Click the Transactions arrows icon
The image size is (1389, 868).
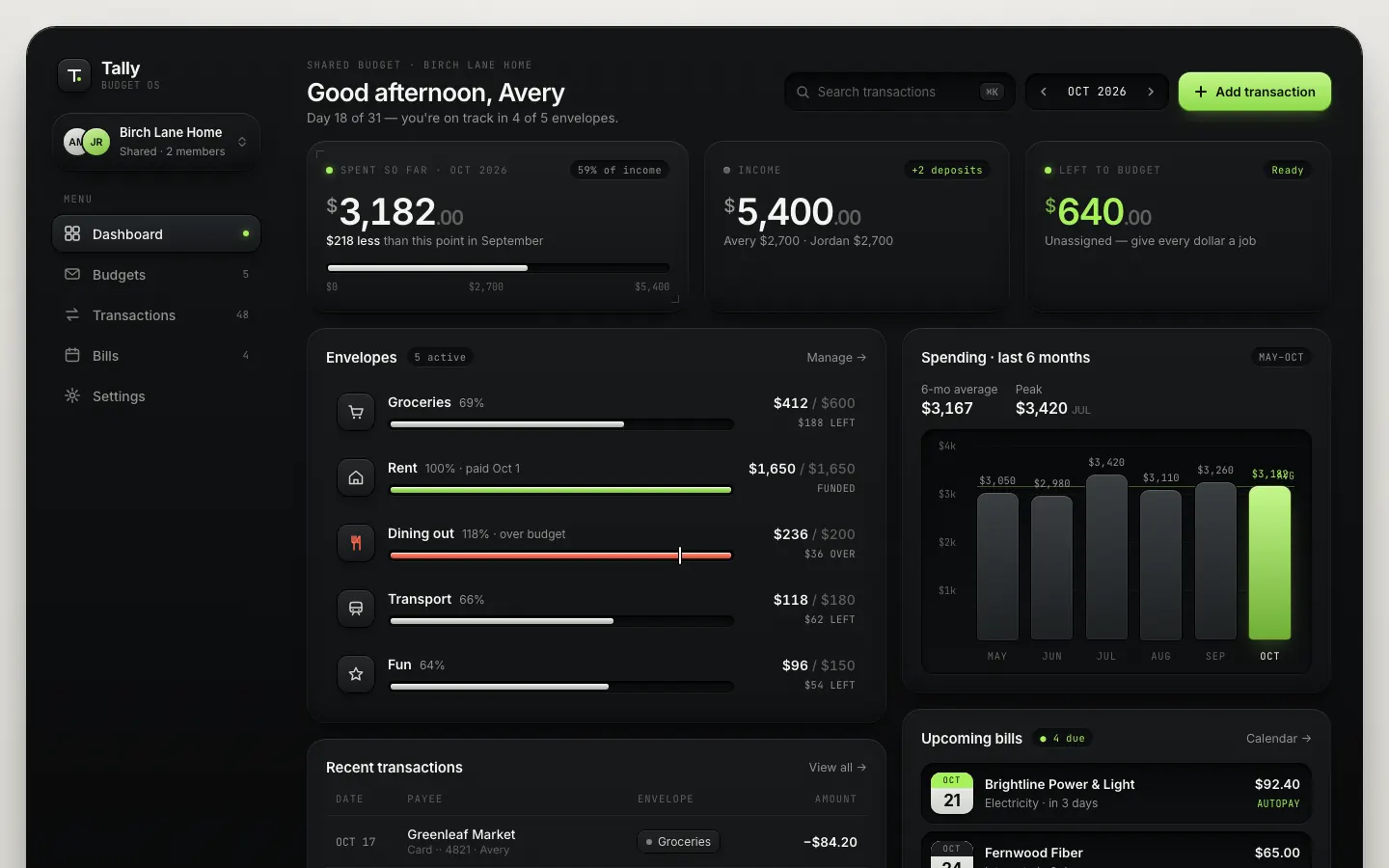point(72,314)
